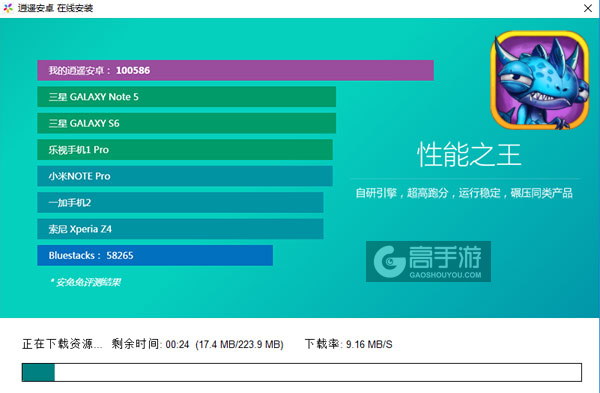Click the 逍遥安卓 在线安装 window title
Screen dimensions: 600x393
pos(55,8)
